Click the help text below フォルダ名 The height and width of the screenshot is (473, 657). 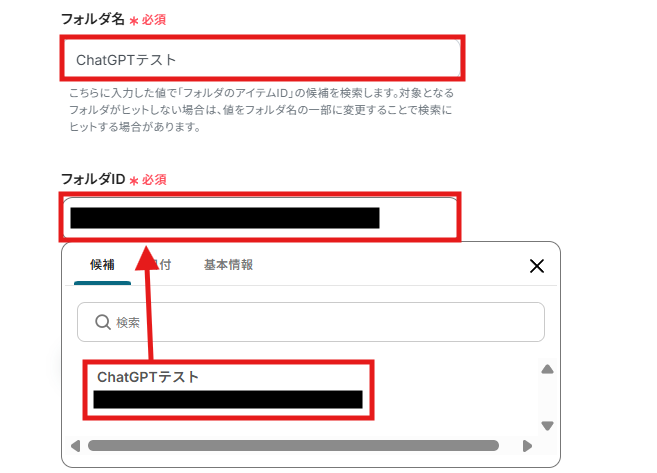click(x=261, y=110)
